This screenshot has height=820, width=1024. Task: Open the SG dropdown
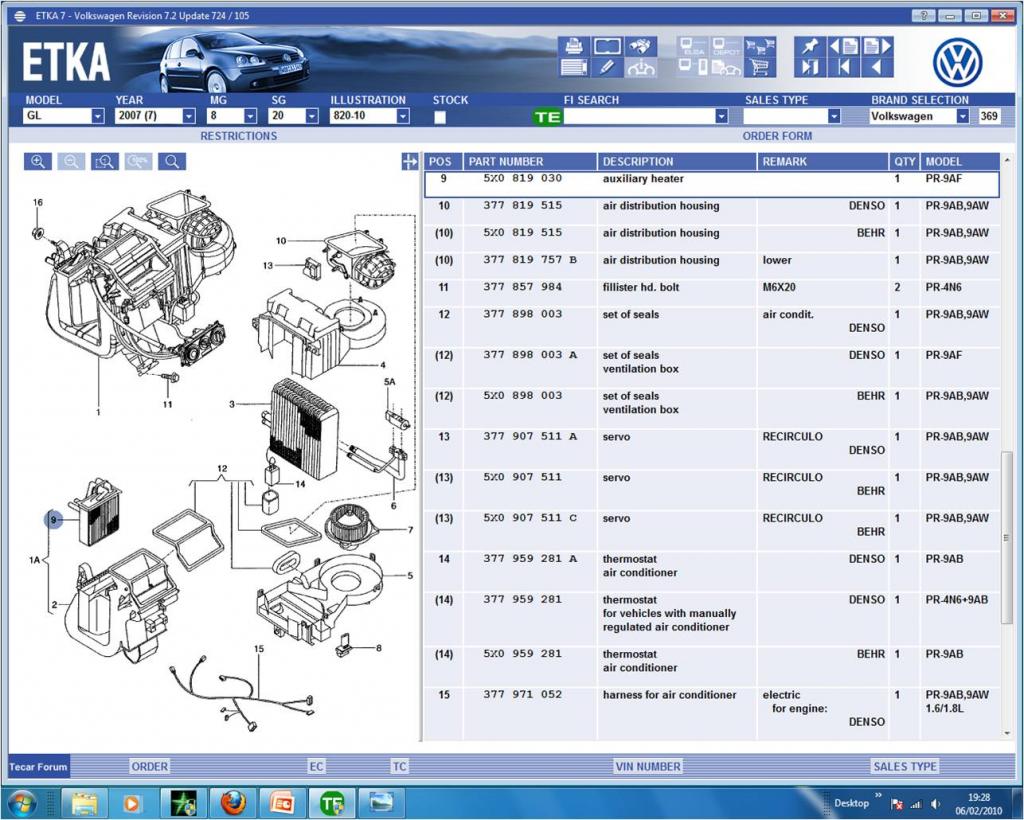click(312, 116)
